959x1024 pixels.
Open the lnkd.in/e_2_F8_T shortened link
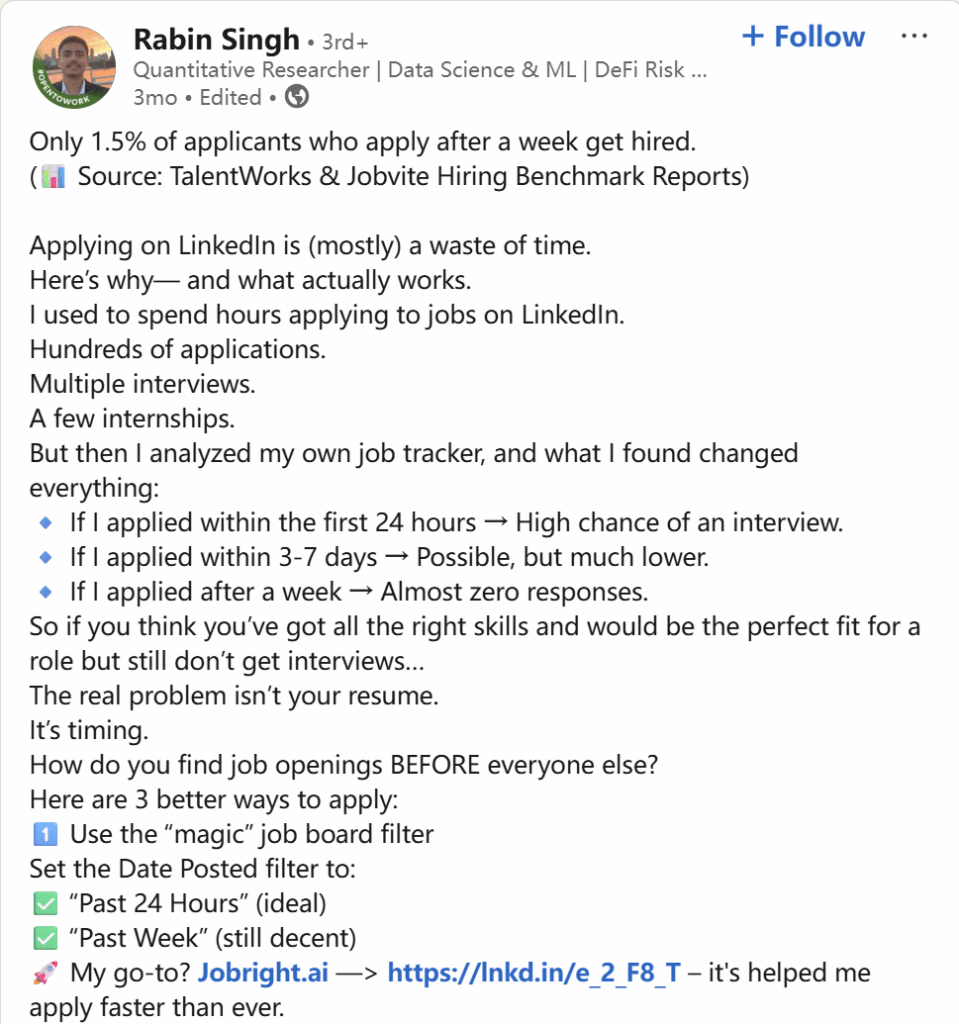(534, 972)
